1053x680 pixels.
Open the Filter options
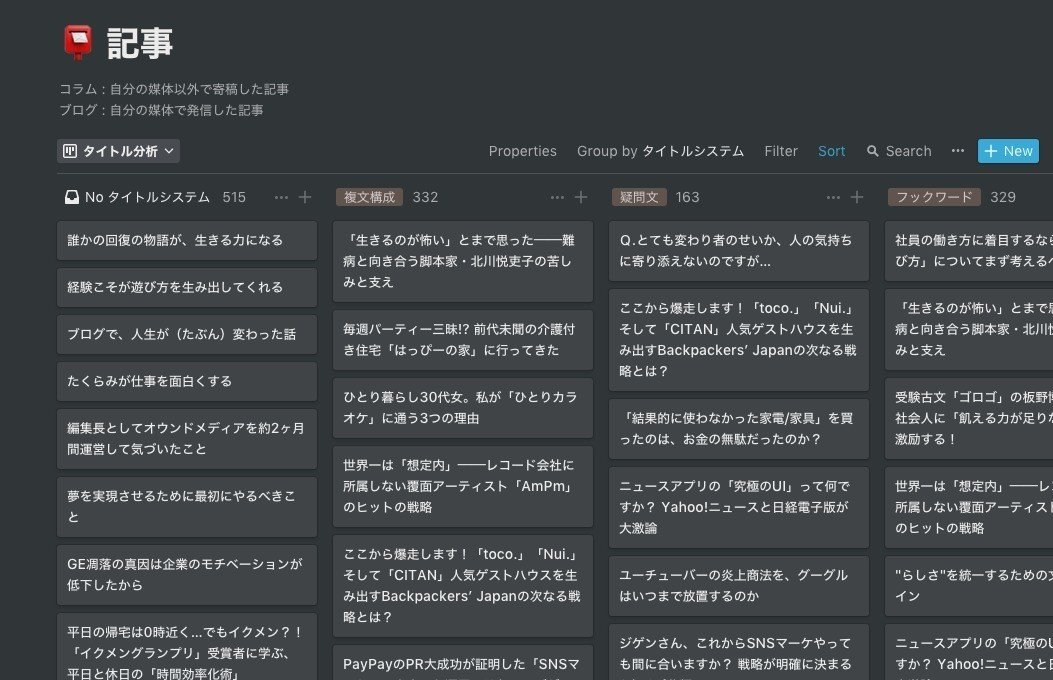781,151
